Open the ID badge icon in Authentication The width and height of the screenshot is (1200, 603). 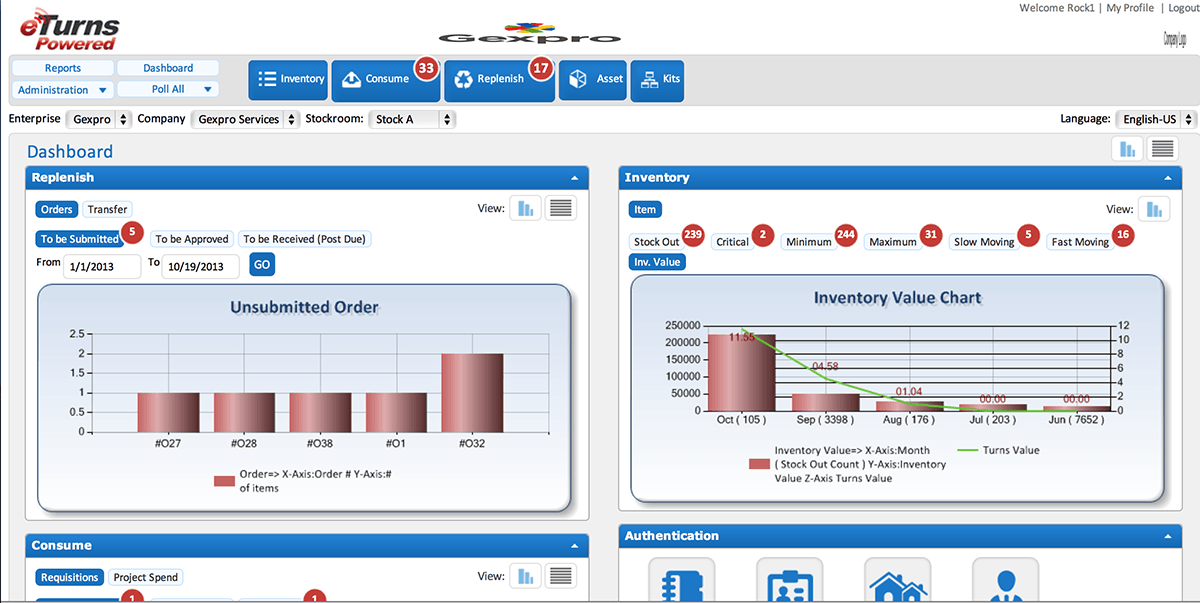[x=789, y=581]
